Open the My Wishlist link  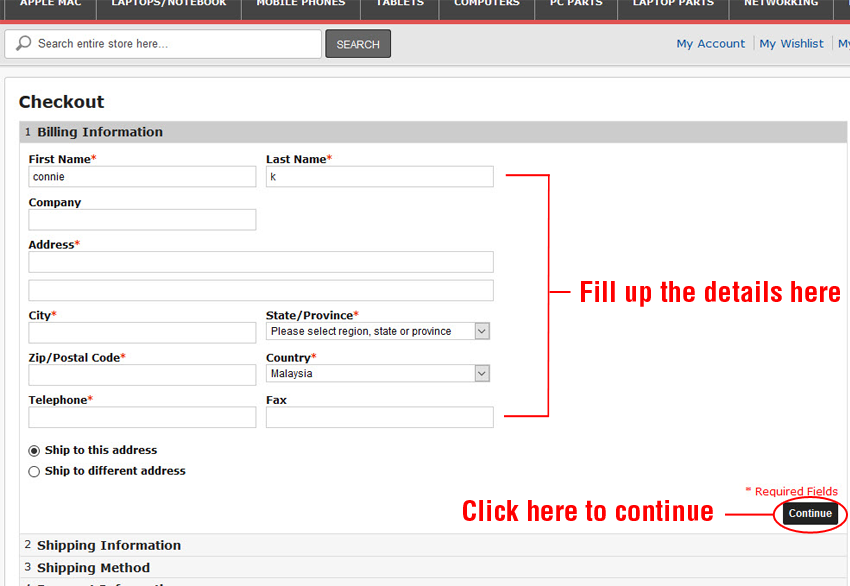point(791,43)
